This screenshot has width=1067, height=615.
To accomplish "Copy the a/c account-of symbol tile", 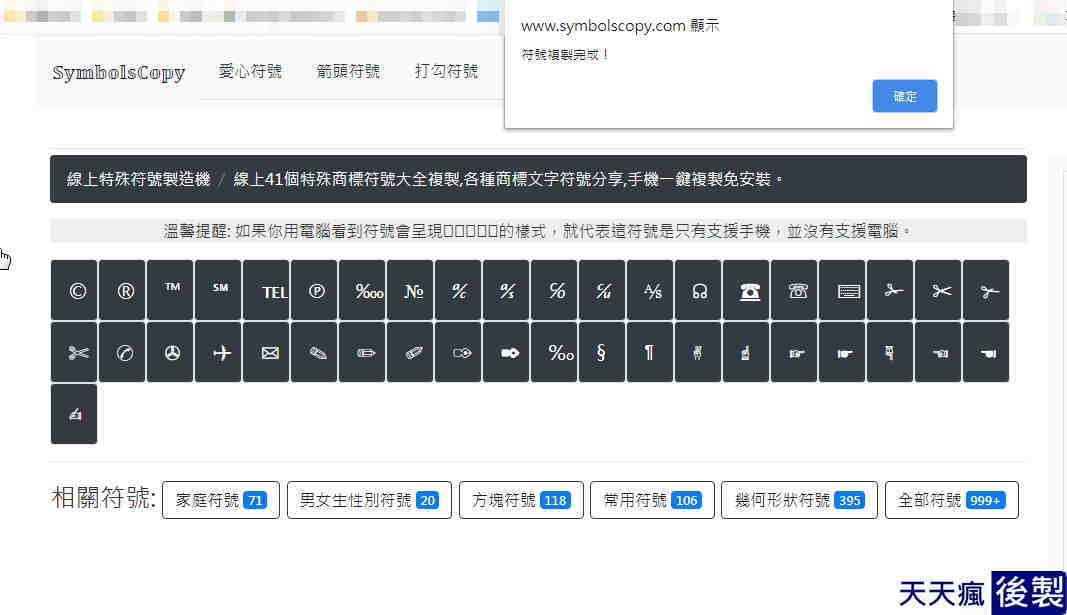I will tap(458, 290).
